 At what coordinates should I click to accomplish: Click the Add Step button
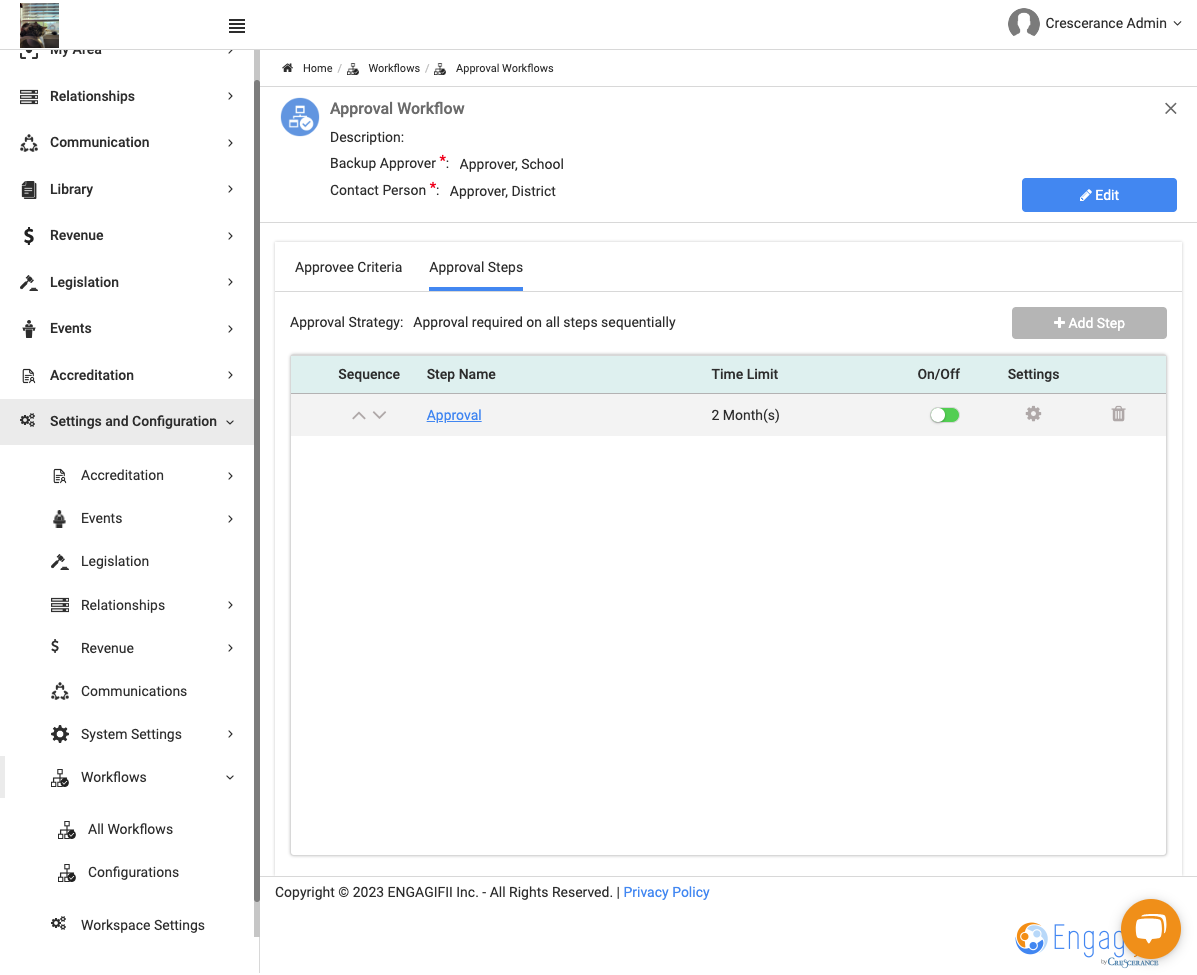(x=1089, y=323)
